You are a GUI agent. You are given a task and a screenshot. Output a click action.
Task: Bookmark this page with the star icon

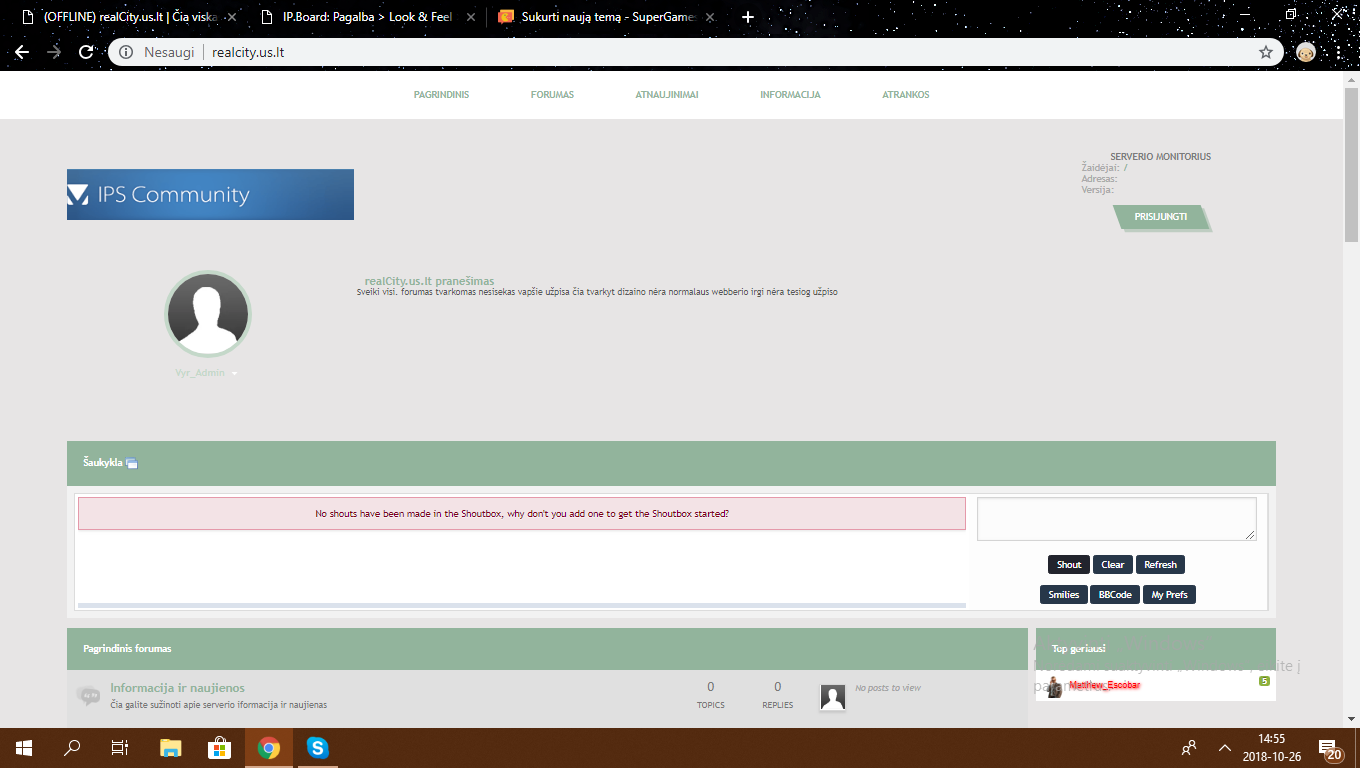point(1265,52)
